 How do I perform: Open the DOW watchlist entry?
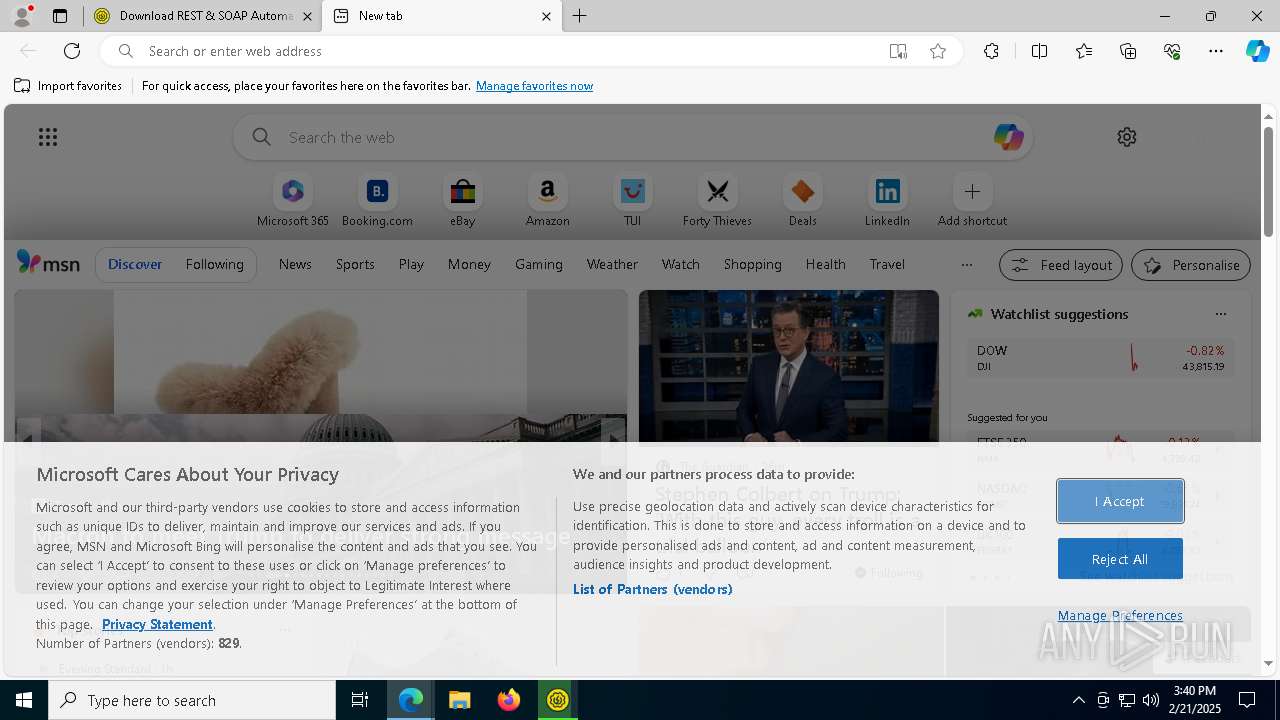click(x=1100, y=358)
